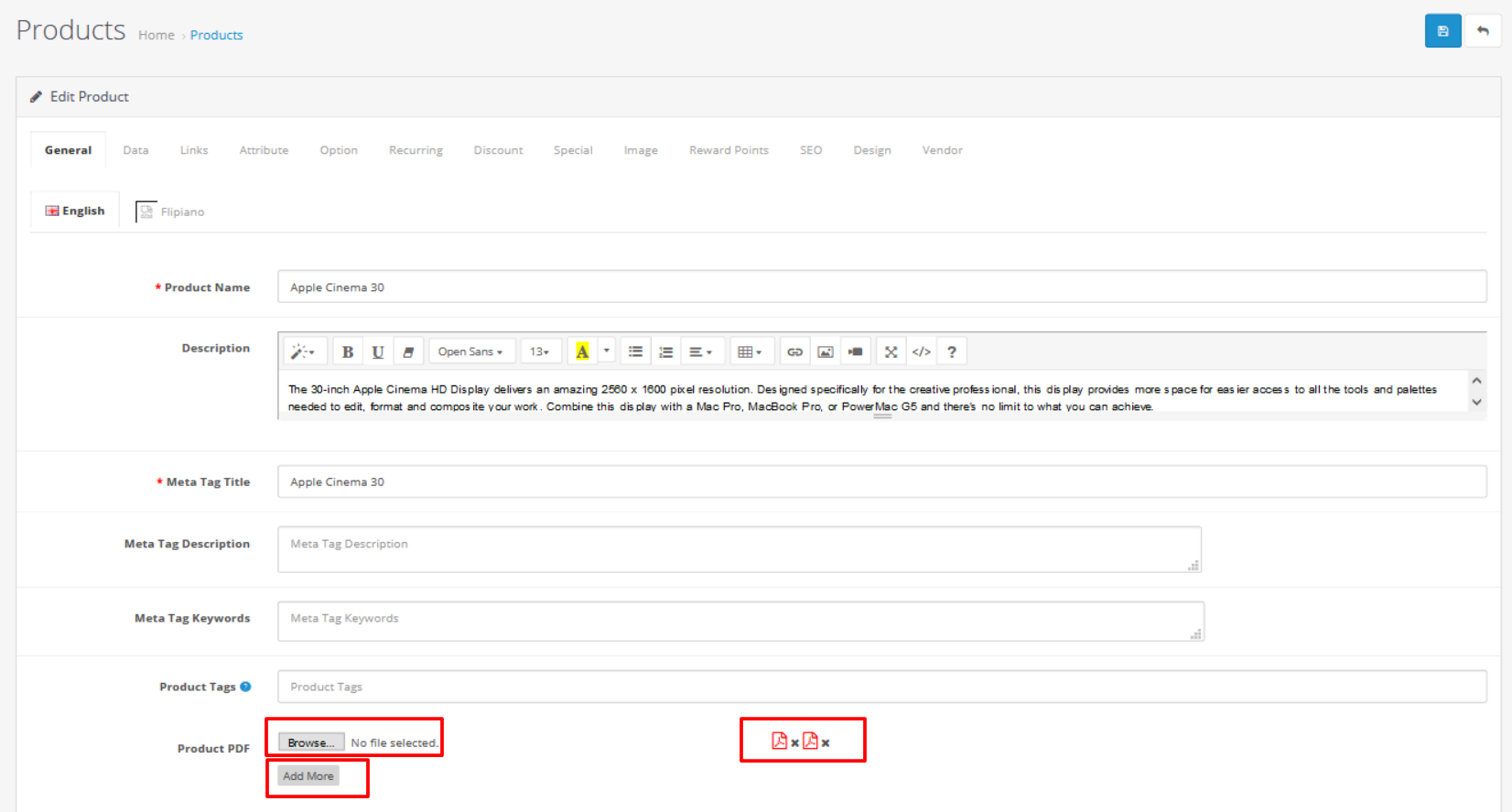Switch to the Data tab
Image resolution: width=1512 pixels, height=812 pixels.
pos(135,150)
